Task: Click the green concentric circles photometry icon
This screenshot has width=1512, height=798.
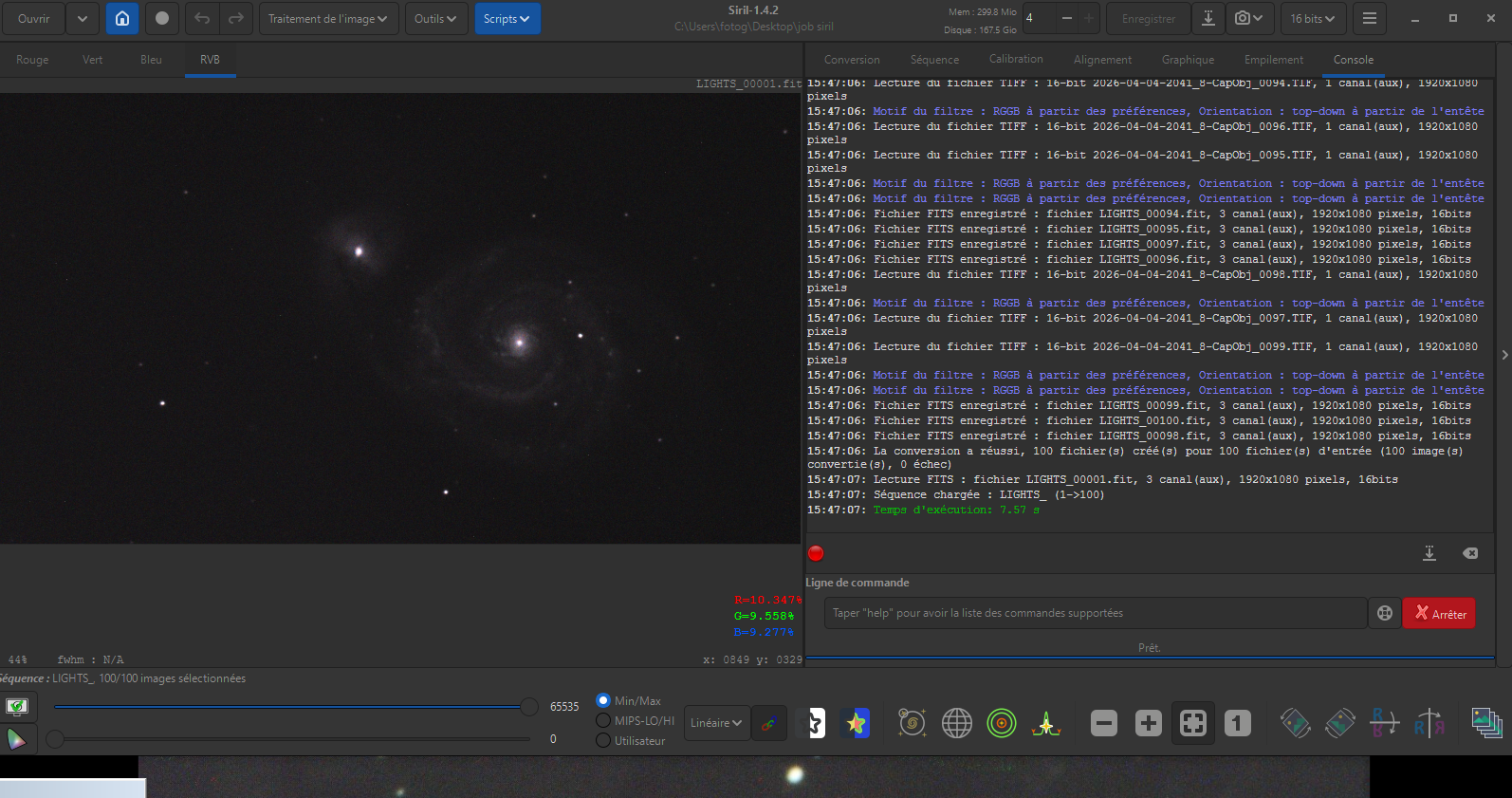Action: [1001, 724]
